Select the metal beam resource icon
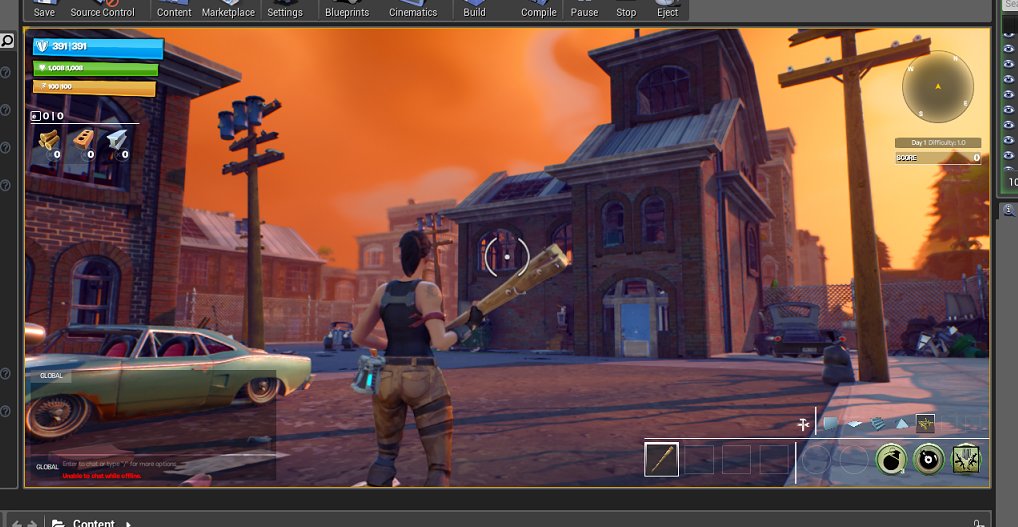This screenshot has height=527, width=1018. click(117, 140)
